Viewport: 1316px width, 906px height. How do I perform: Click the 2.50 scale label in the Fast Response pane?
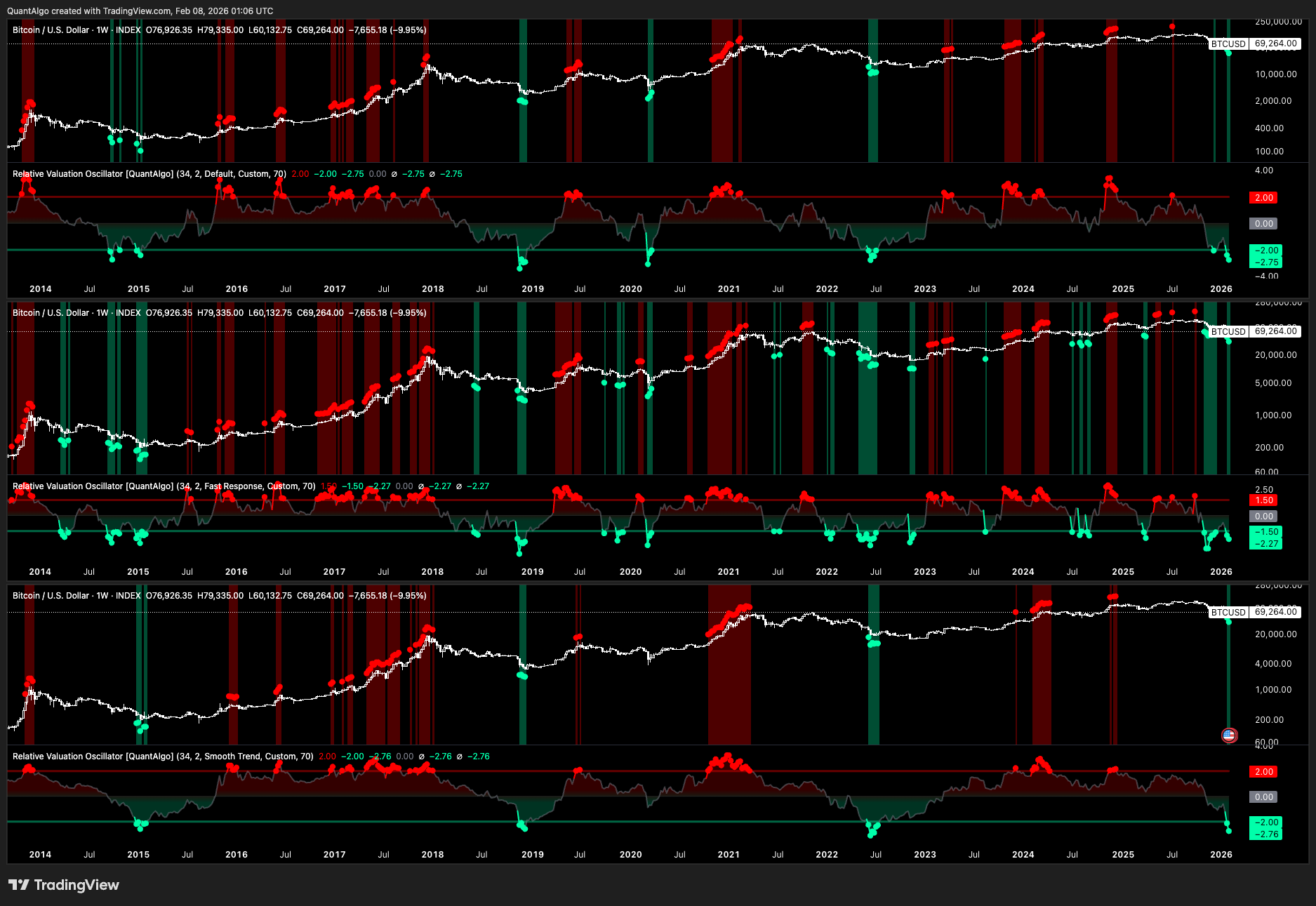point(1264,490)
